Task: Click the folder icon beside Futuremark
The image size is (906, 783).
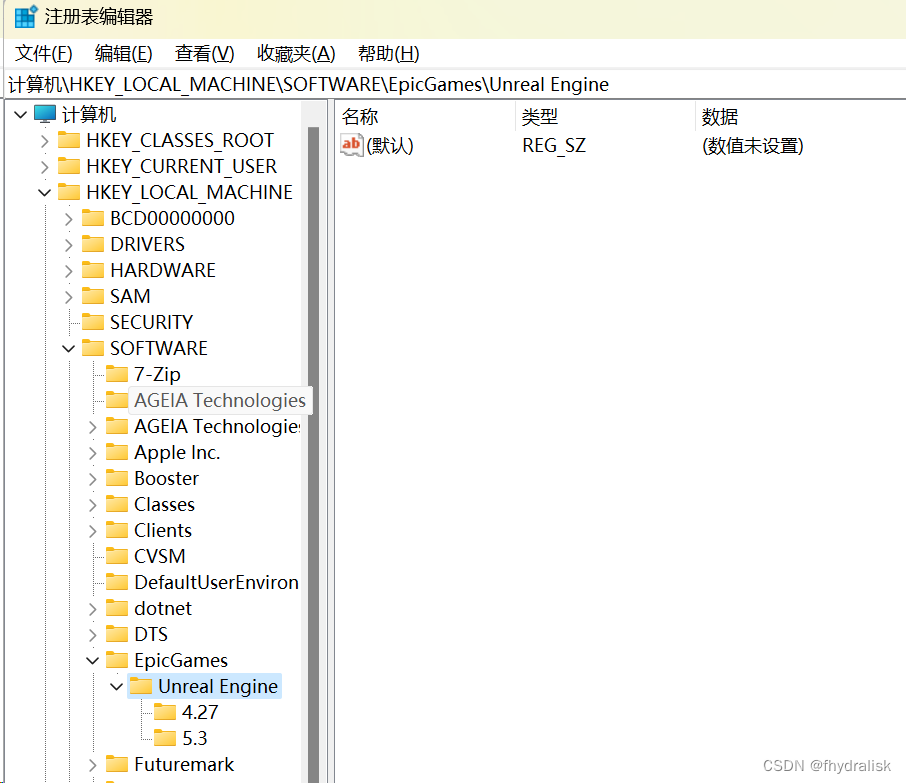Action: click(117, 764)
